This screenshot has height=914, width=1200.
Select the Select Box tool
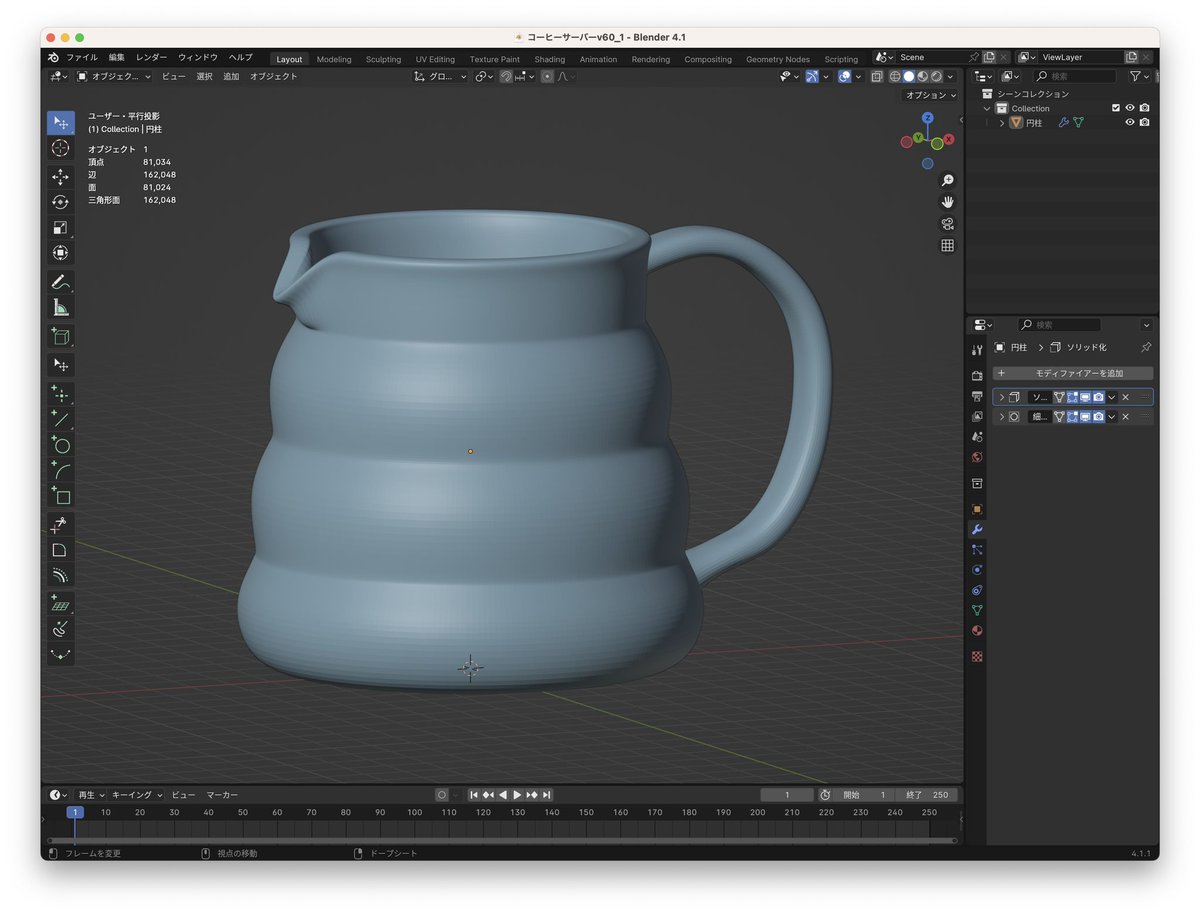(61, 123)
